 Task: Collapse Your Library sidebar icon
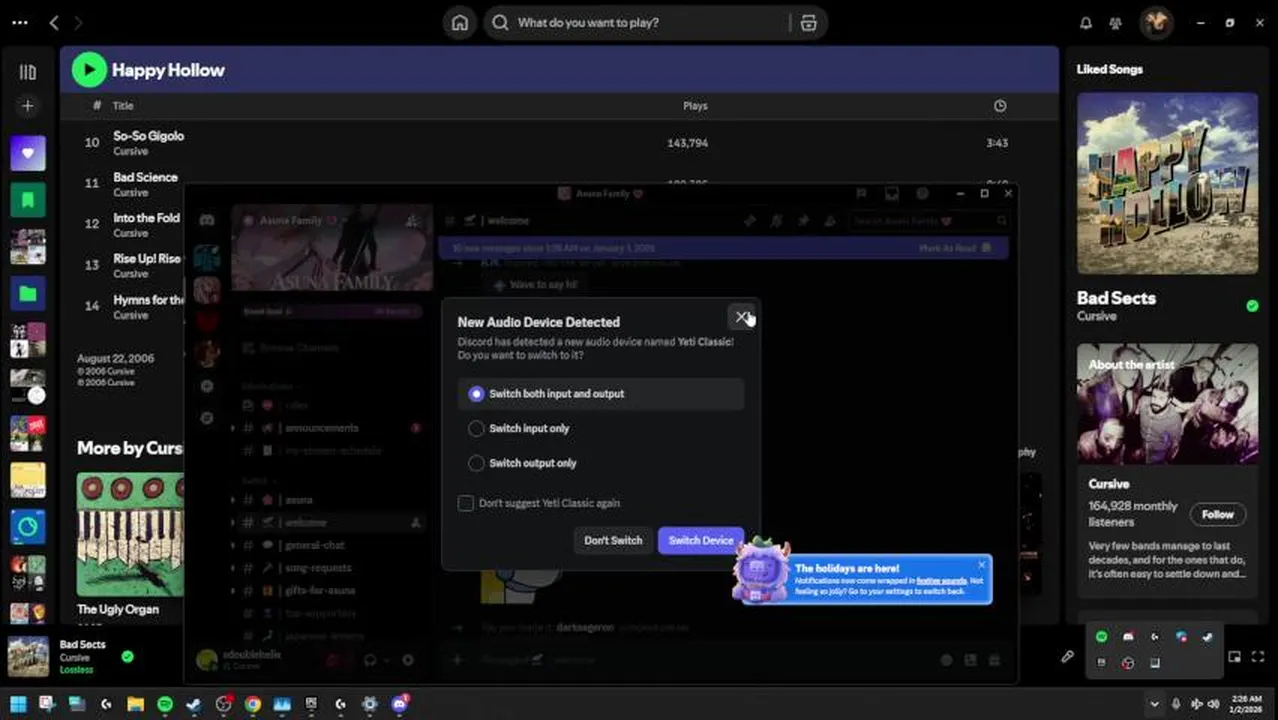pos(28,72)
